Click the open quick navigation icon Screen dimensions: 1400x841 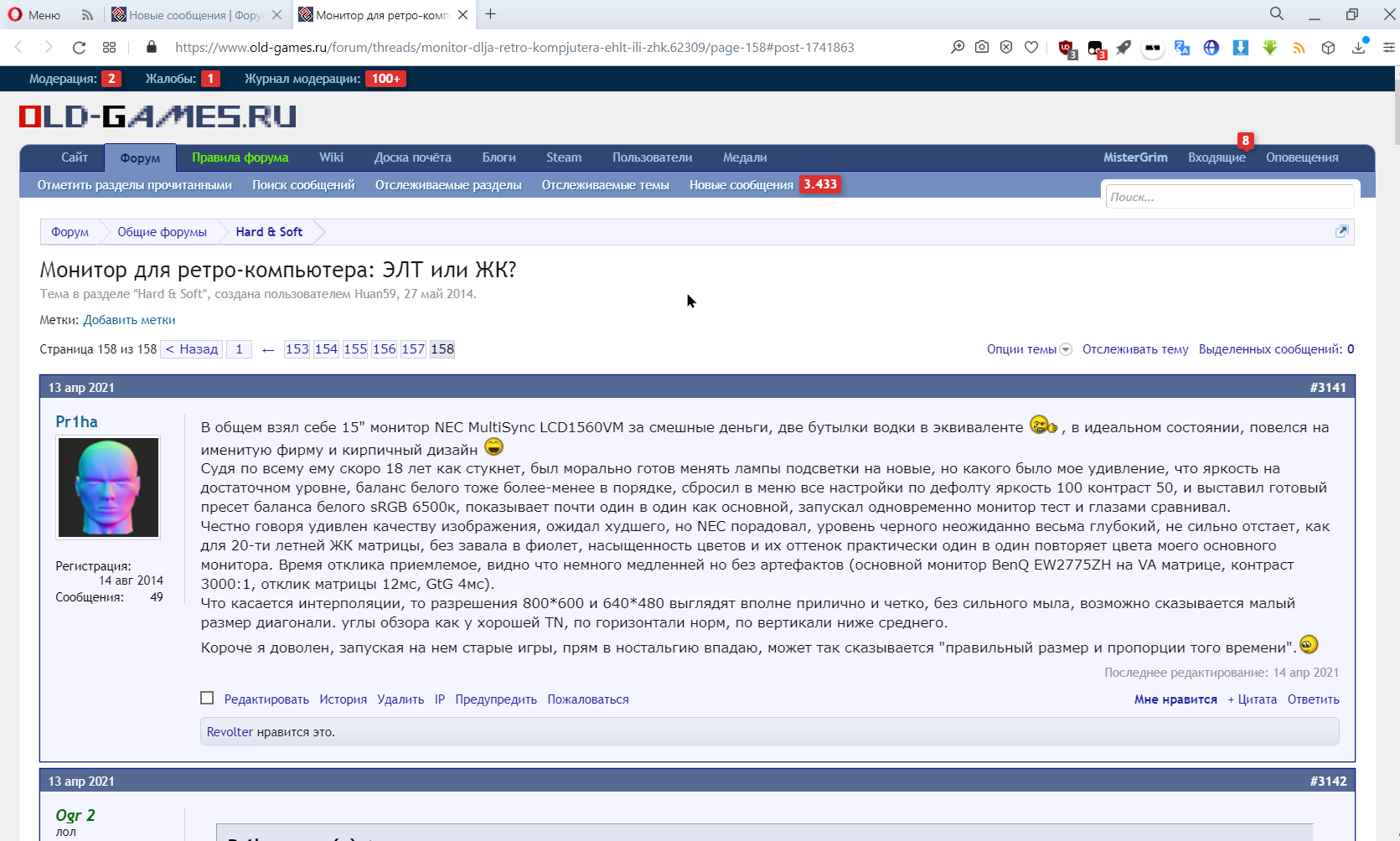tap(1341, 231)
